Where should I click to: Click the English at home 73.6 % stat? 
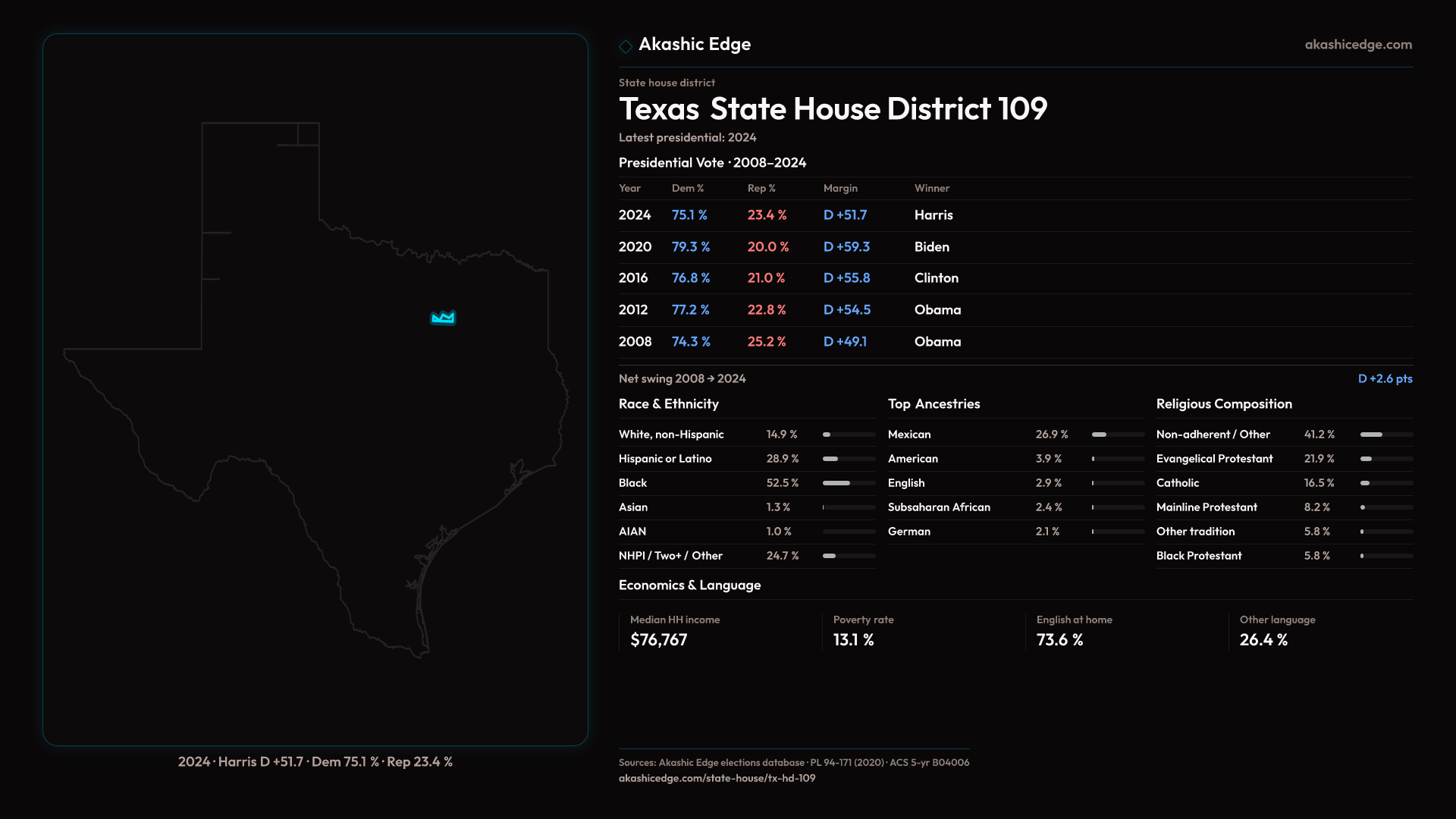pyautogui.click(x=1059, y=640)
